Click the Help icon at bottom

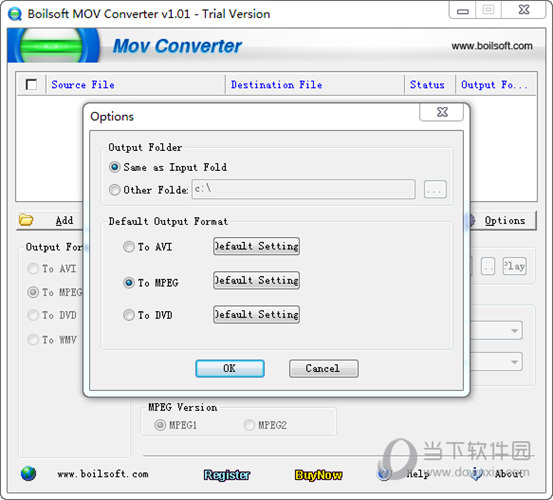(384, 474)
